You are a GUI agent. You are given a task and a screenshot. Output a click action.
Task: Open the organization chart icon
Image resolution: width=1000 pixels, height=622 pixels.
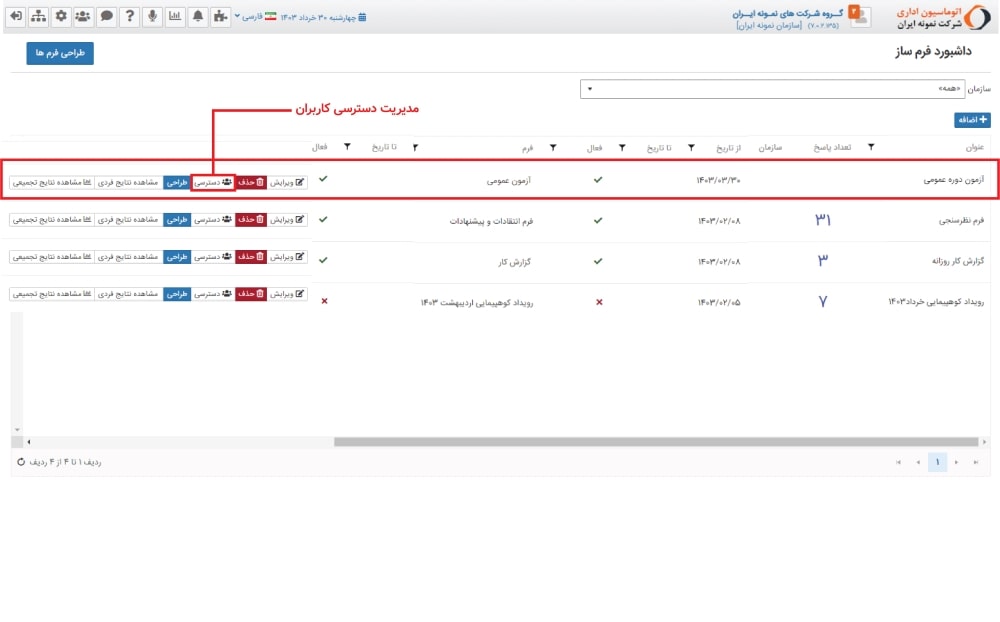tap(38, 16)
